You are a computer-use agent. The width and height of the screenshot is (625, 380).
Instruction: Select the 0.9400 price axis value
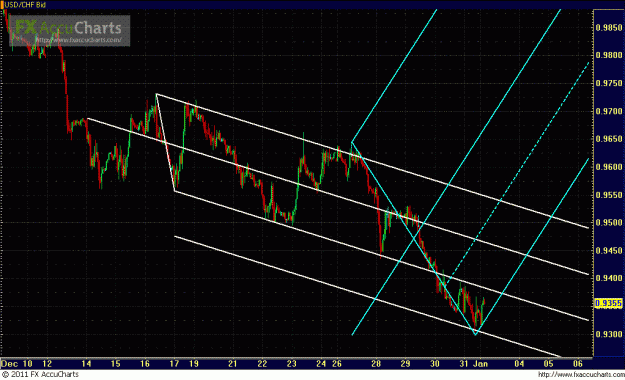coord(609,278)
